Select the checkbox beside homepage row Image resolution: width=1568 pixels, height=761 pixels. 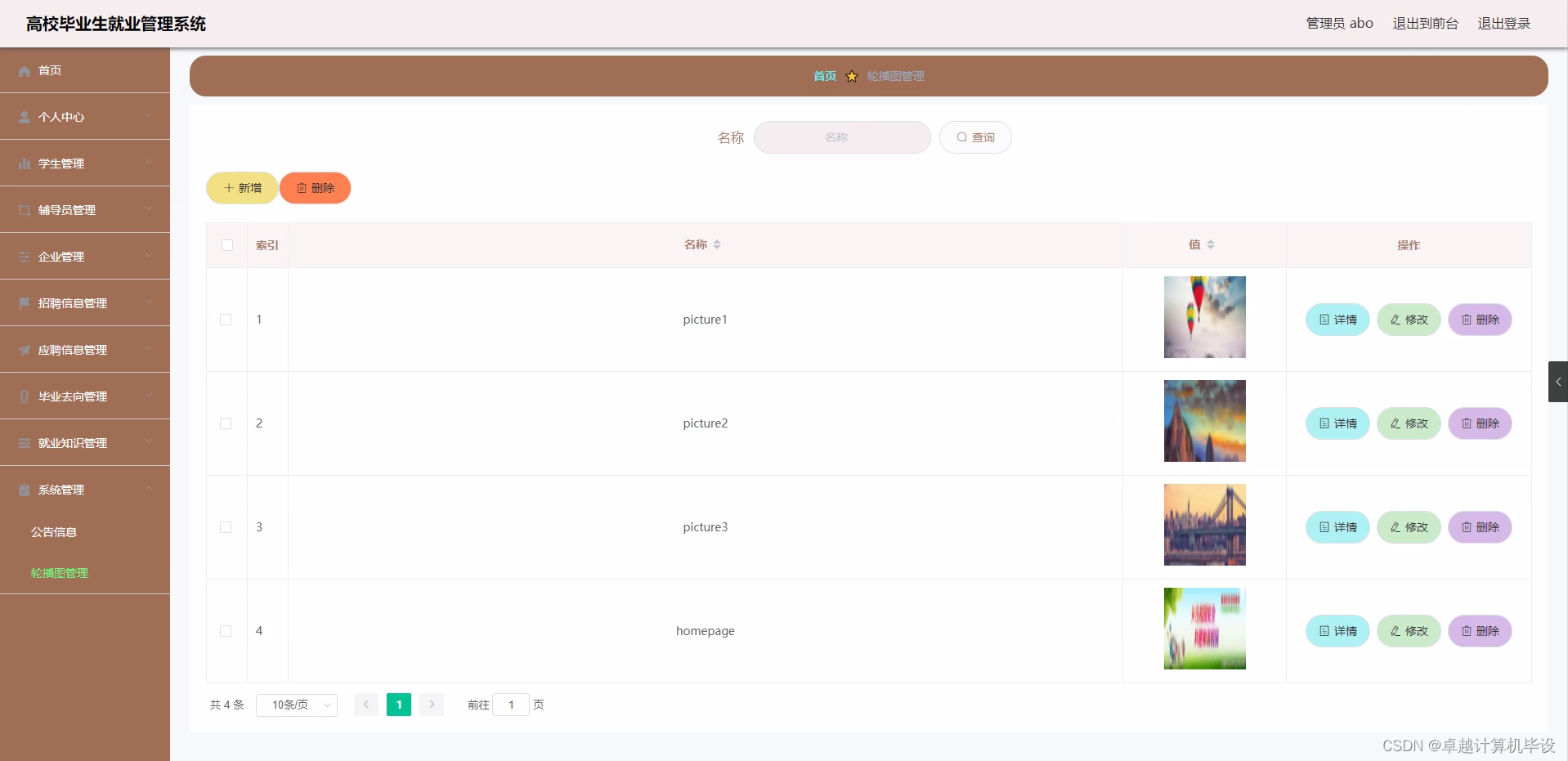tap(226, 631)
